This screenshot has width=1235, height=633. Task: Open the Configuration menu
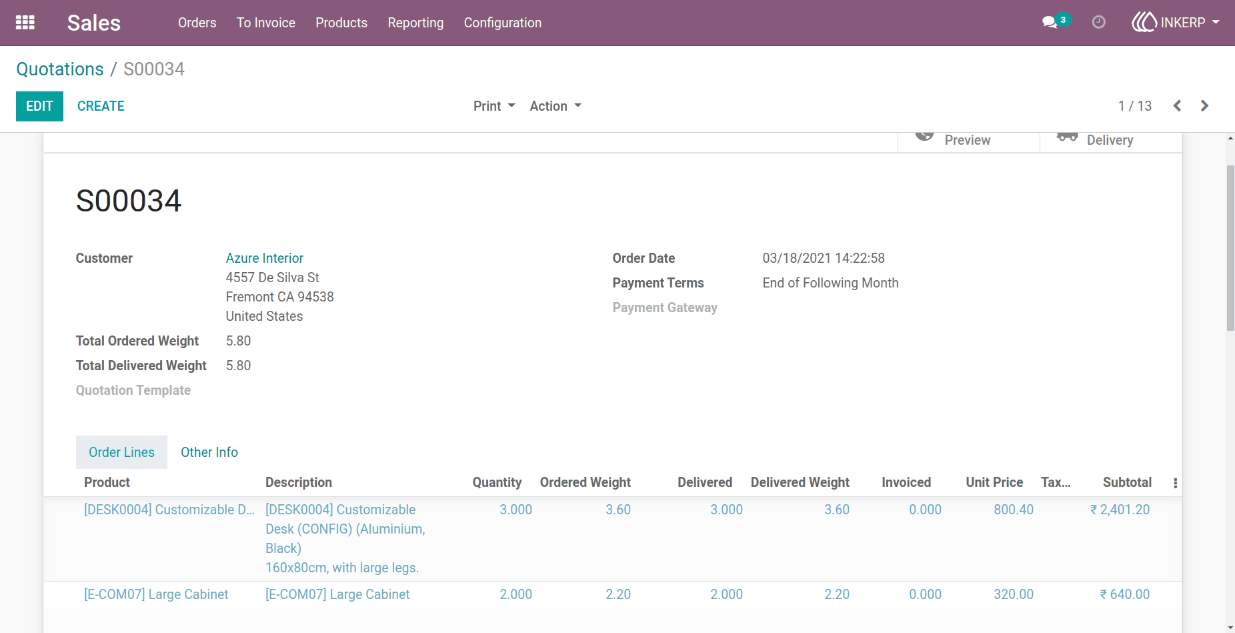(x=503, y=22)
